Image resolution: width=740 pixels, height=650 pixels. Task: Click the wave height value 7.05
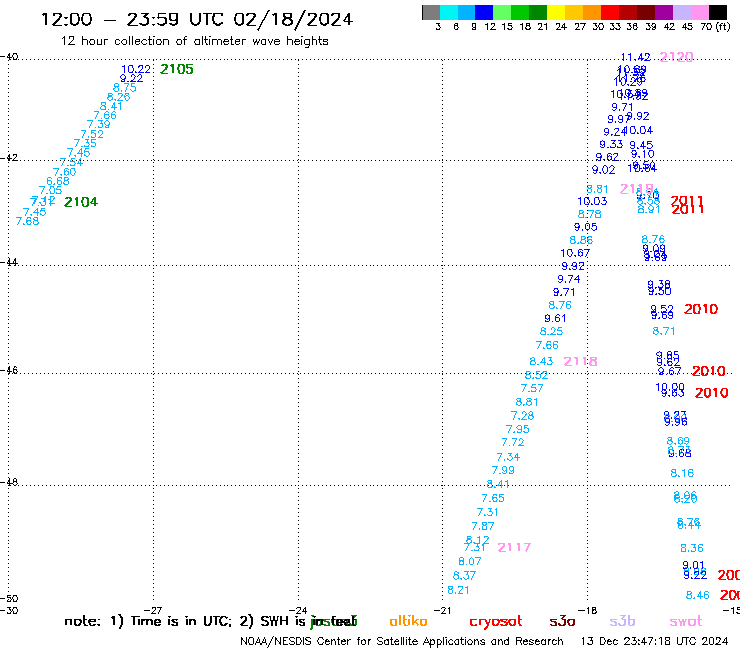pos(50,190)
